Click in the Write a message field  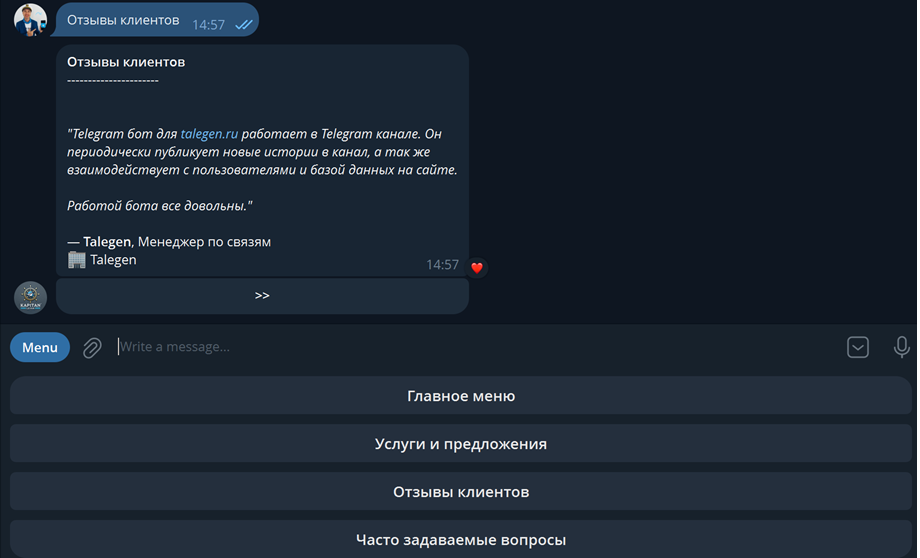click(475, 347)
